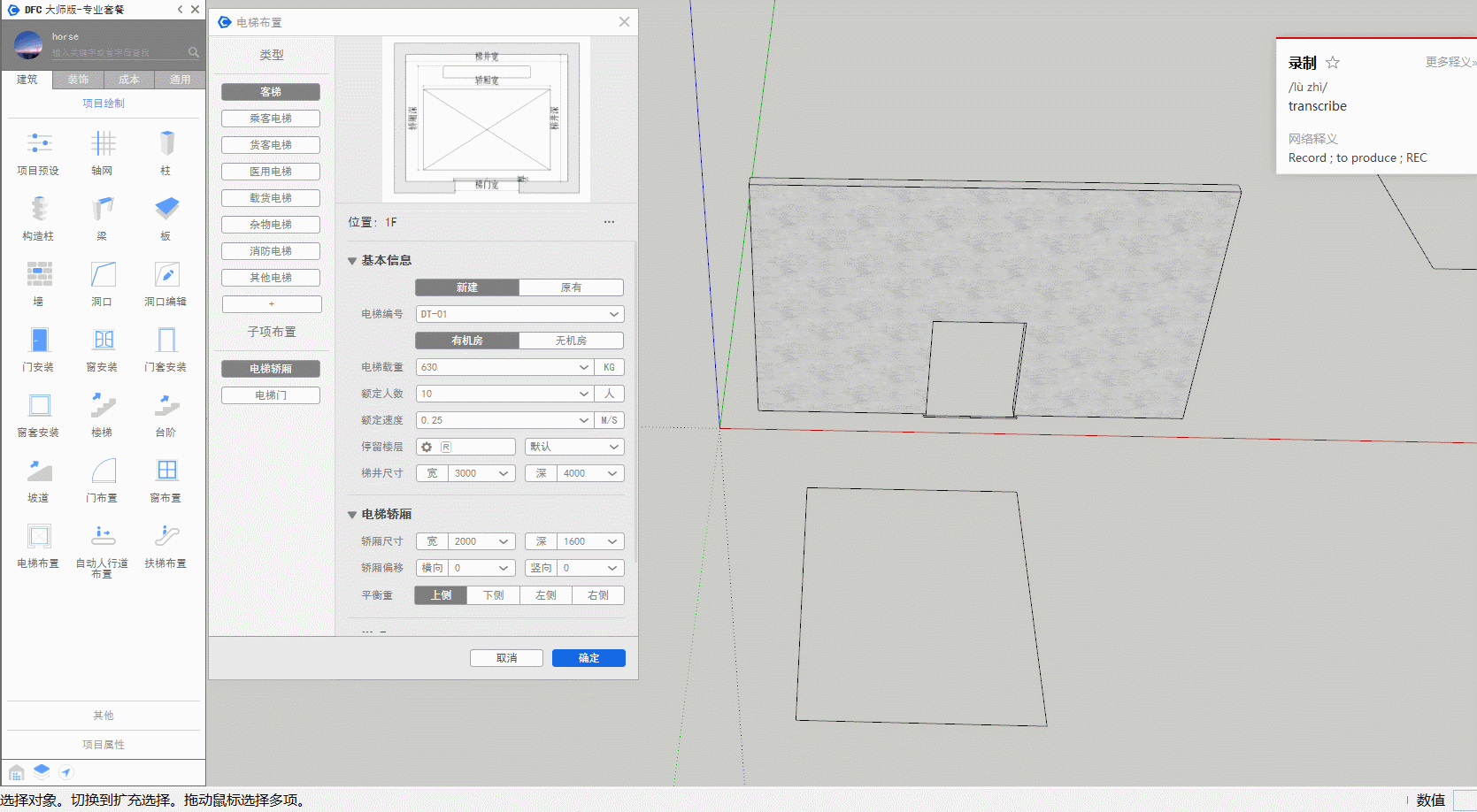The height and width of the screenshot is (812, 1477).
Task: Select the 柱 column tool icon
Action: [x=166, y=144]
